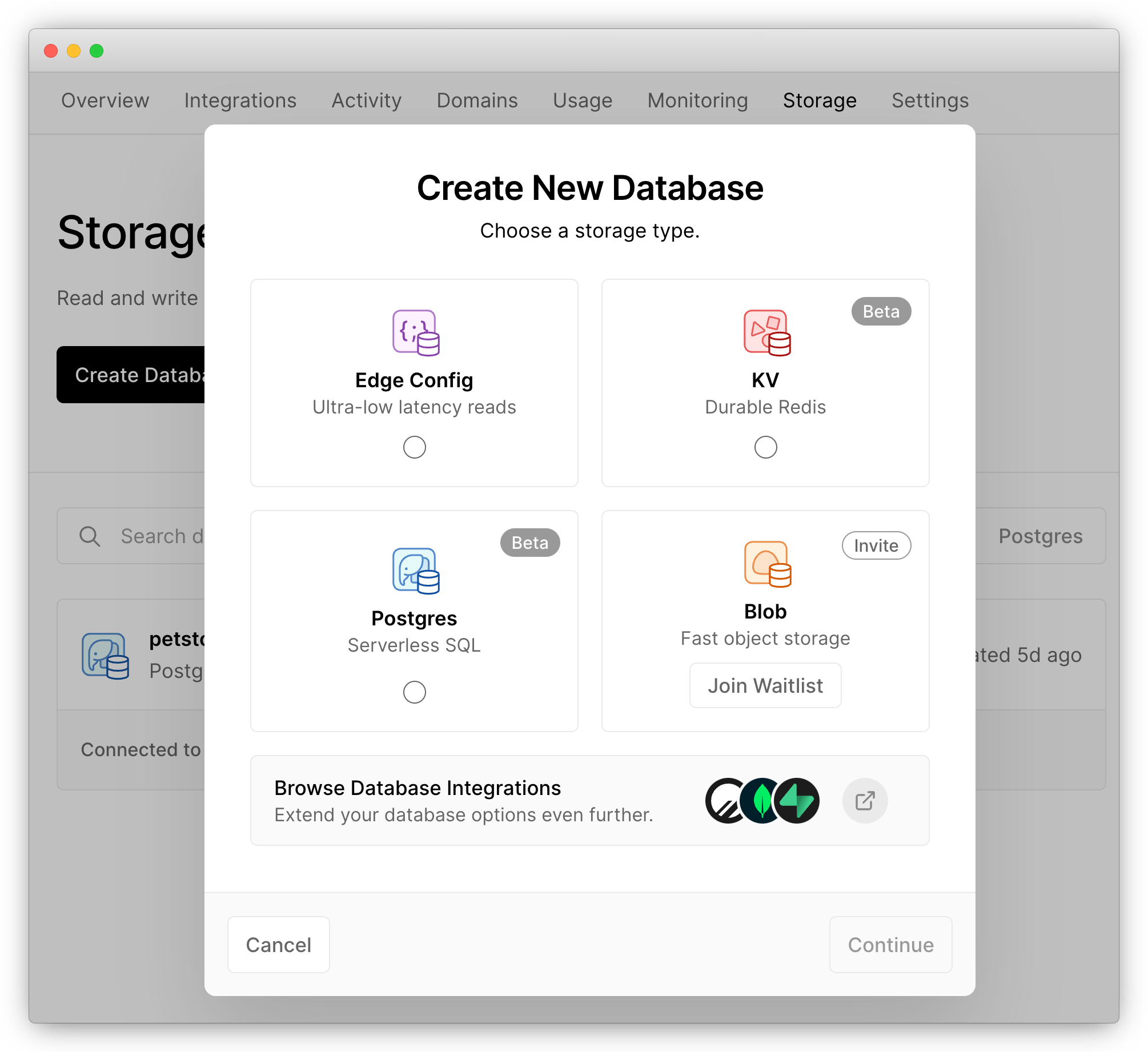The image size is (1148, 1052).
Task: Select the KV radio button
Action: tap(765, 447)
